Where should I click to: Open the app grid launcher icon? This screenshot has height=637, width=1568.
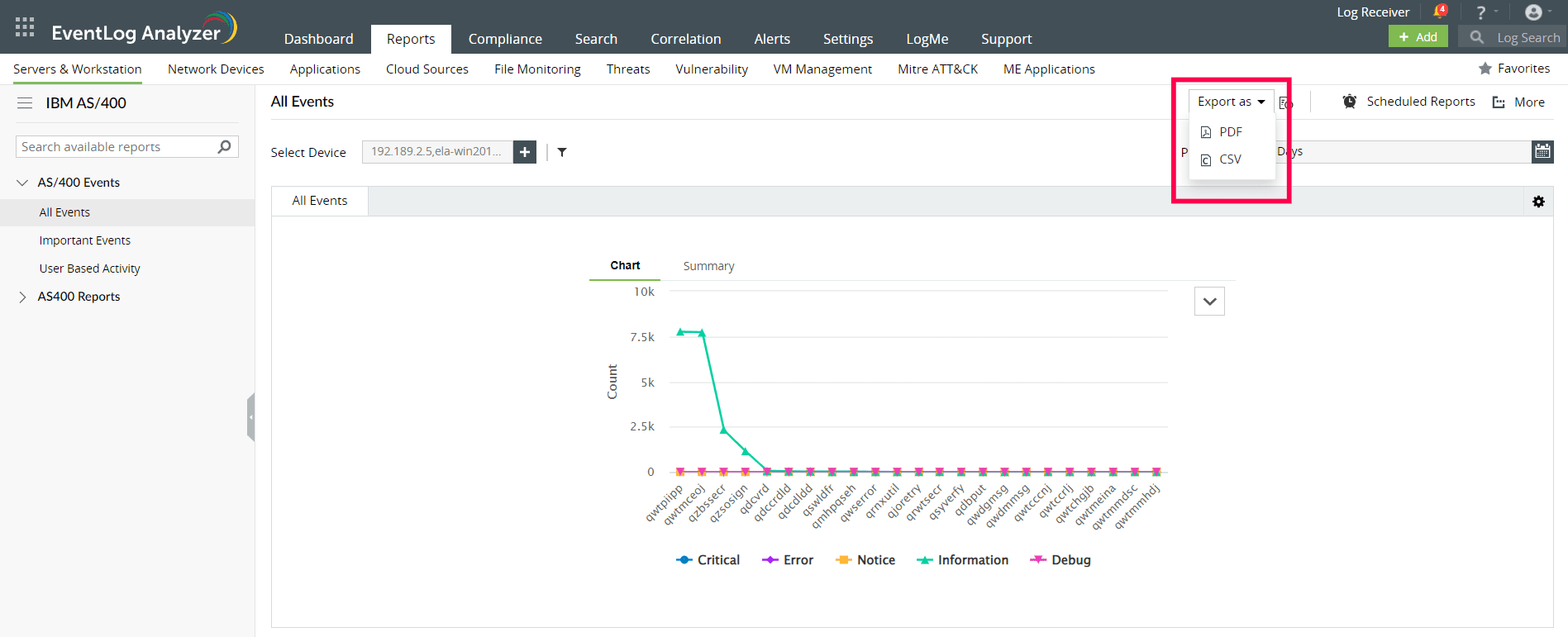[25, 27]
